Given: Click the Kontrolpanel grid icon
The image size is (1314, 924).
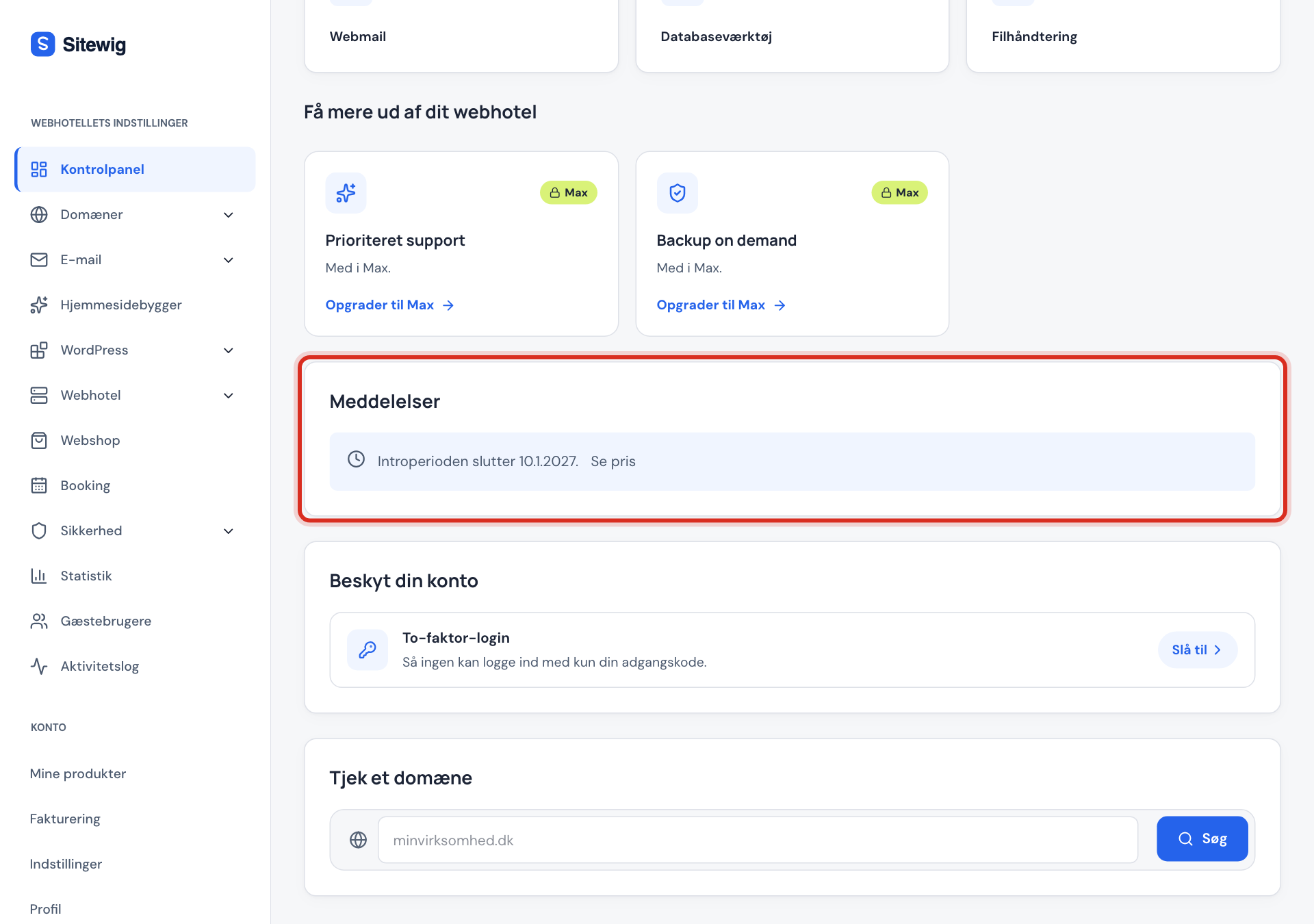Looking at the screenshot, I should pyautogui.click(x=39, y=169).
